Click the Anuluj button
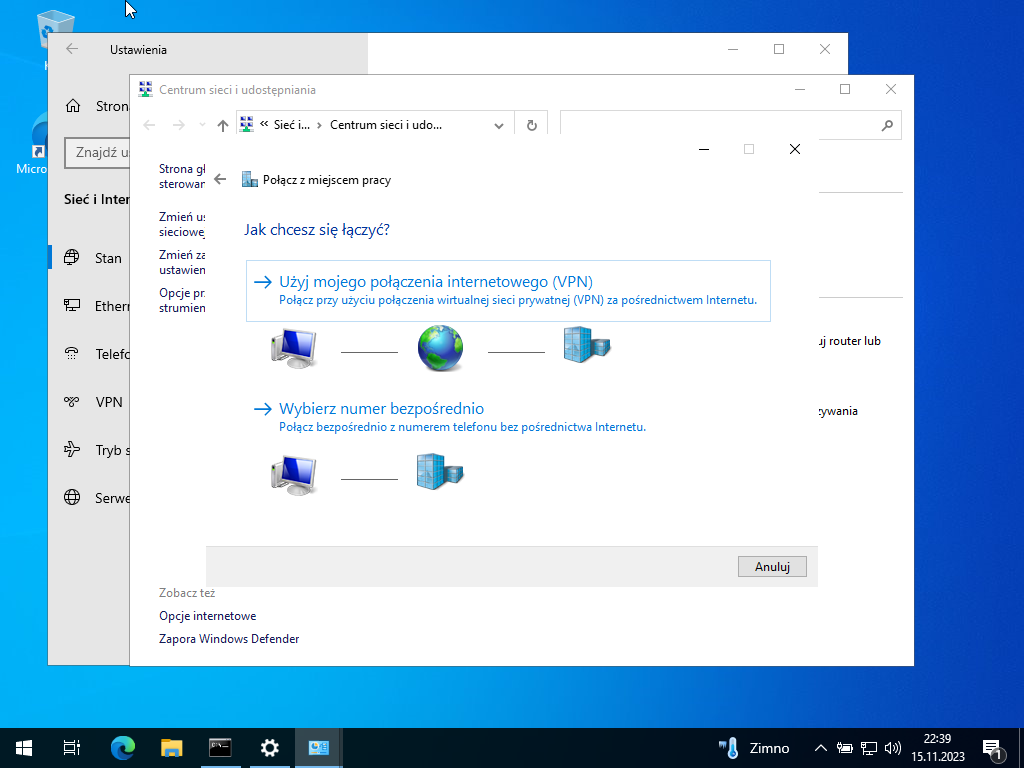The image size is (1024, 768). point(772,566)
